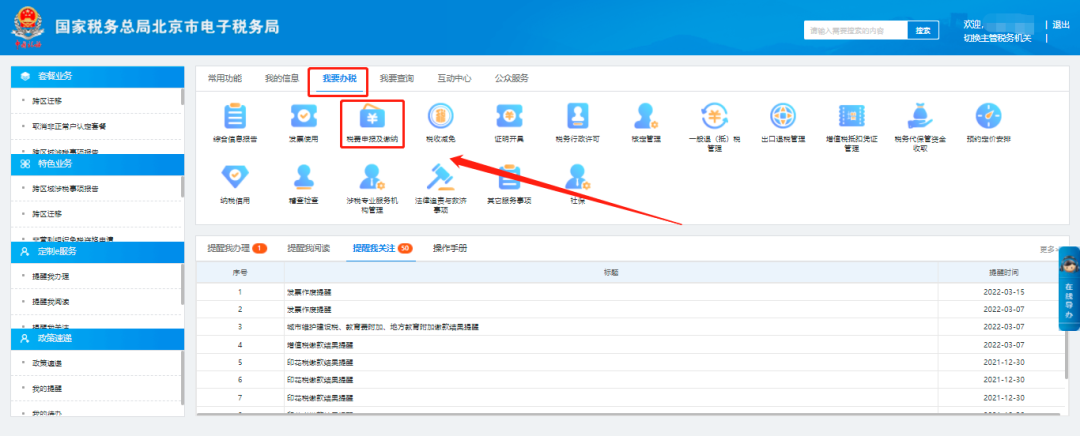This screenshot has height=436, width=1080.
Task: Open the 纳税信用 diamond icon
Action: click(x=235, y=177)
